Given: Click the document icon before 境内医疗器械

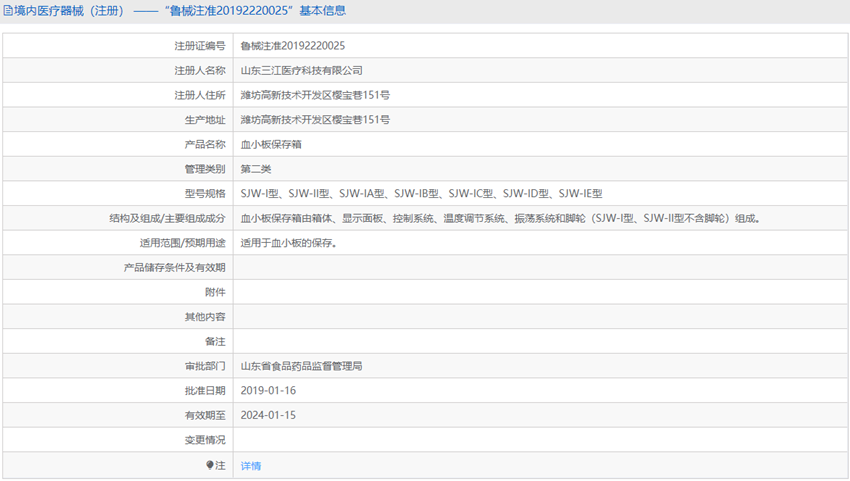Looking at the screenshot, I should pos(8,11).
